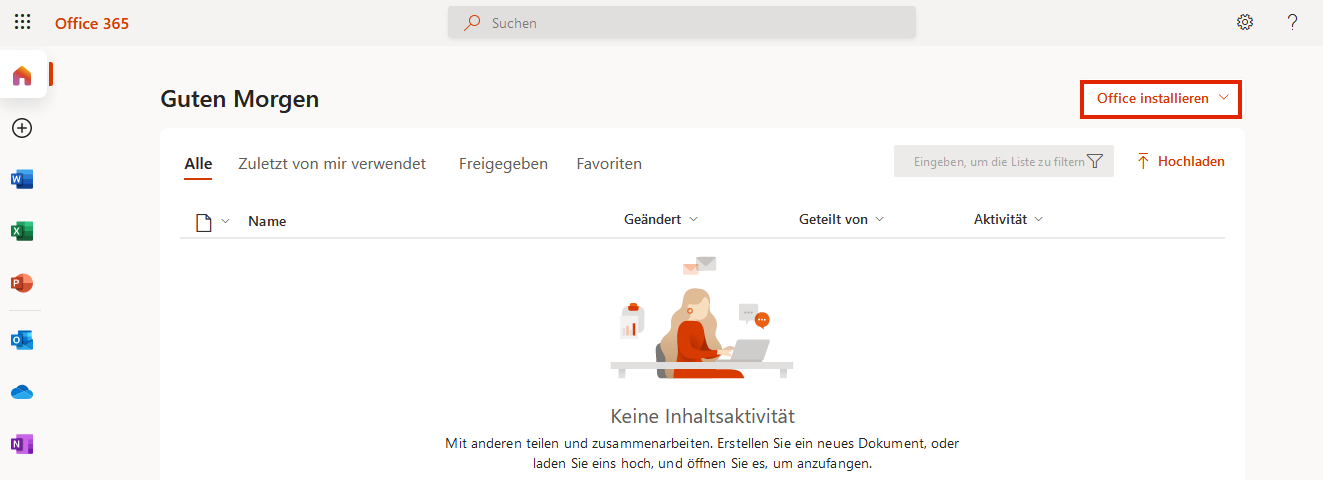This screenshot has height=480, width=1323.
Task: Open the Aktivität column dropdown
Action: tap(1039, 219)
